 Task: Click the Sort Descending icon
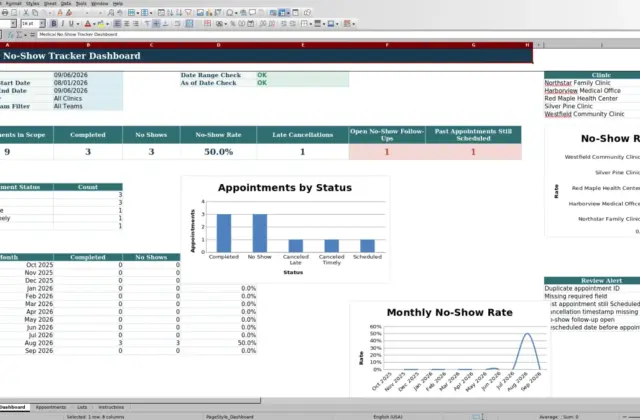click(179, 13)
